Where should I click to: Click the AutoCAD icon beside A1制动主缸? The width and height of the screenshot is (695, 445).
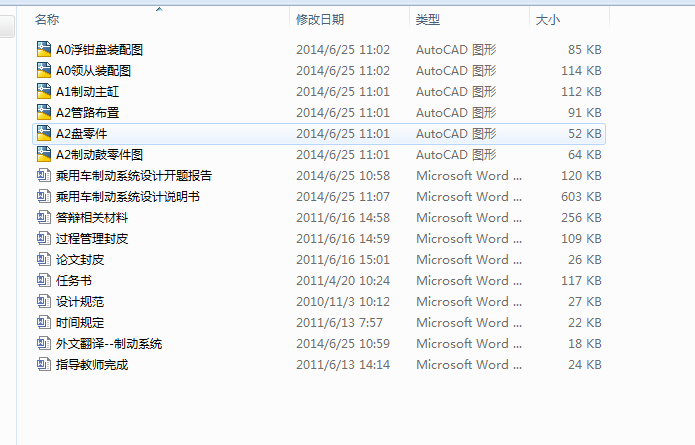click(43, 91)
